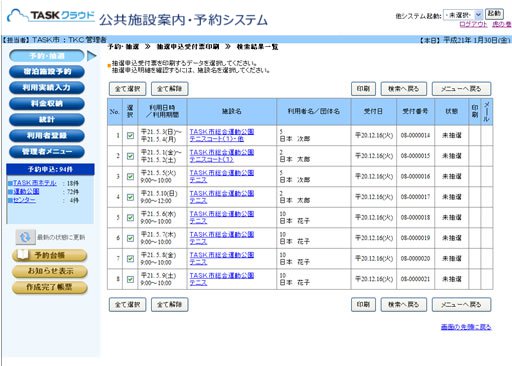Uncheck row number 6 (08-0000019)
512x366 pixels.
(130, 238)
